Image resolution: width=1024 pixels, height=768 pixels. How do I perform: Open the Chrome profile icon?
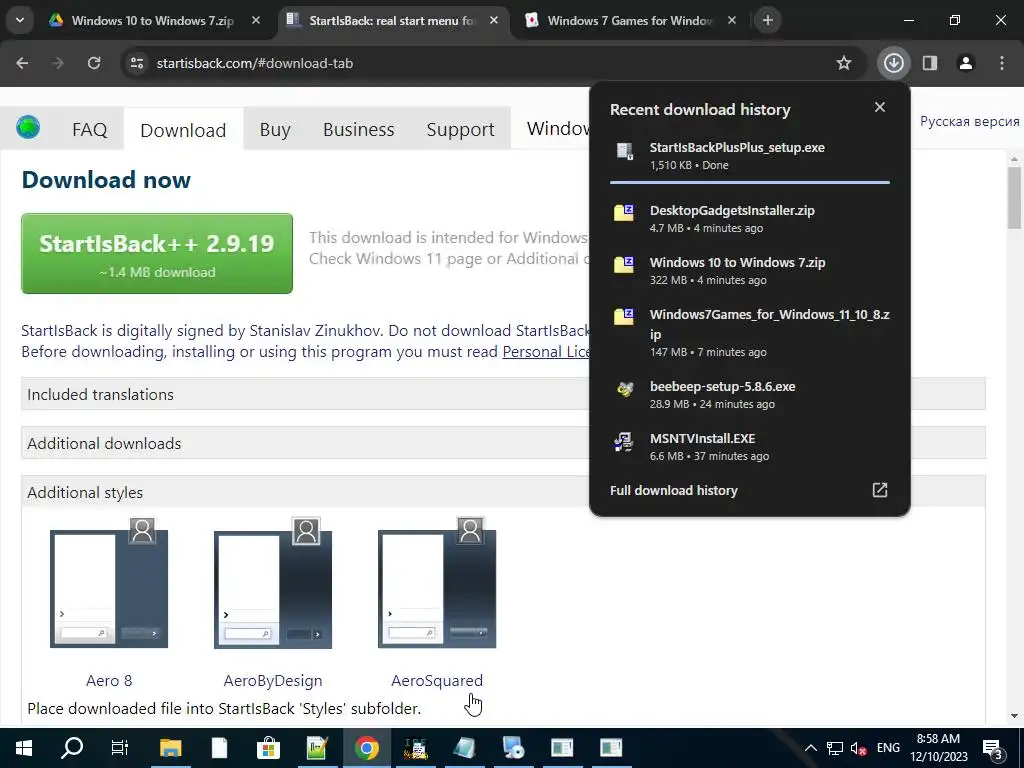tap(966, 63)
